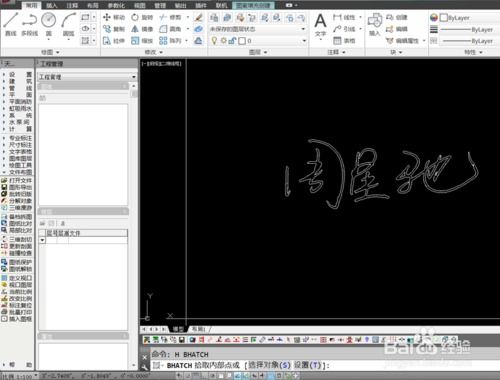Viewport: 500px width, 380px height.
Task: Select the Arc (圆弧) tool
Action: [x=68, y=24]
